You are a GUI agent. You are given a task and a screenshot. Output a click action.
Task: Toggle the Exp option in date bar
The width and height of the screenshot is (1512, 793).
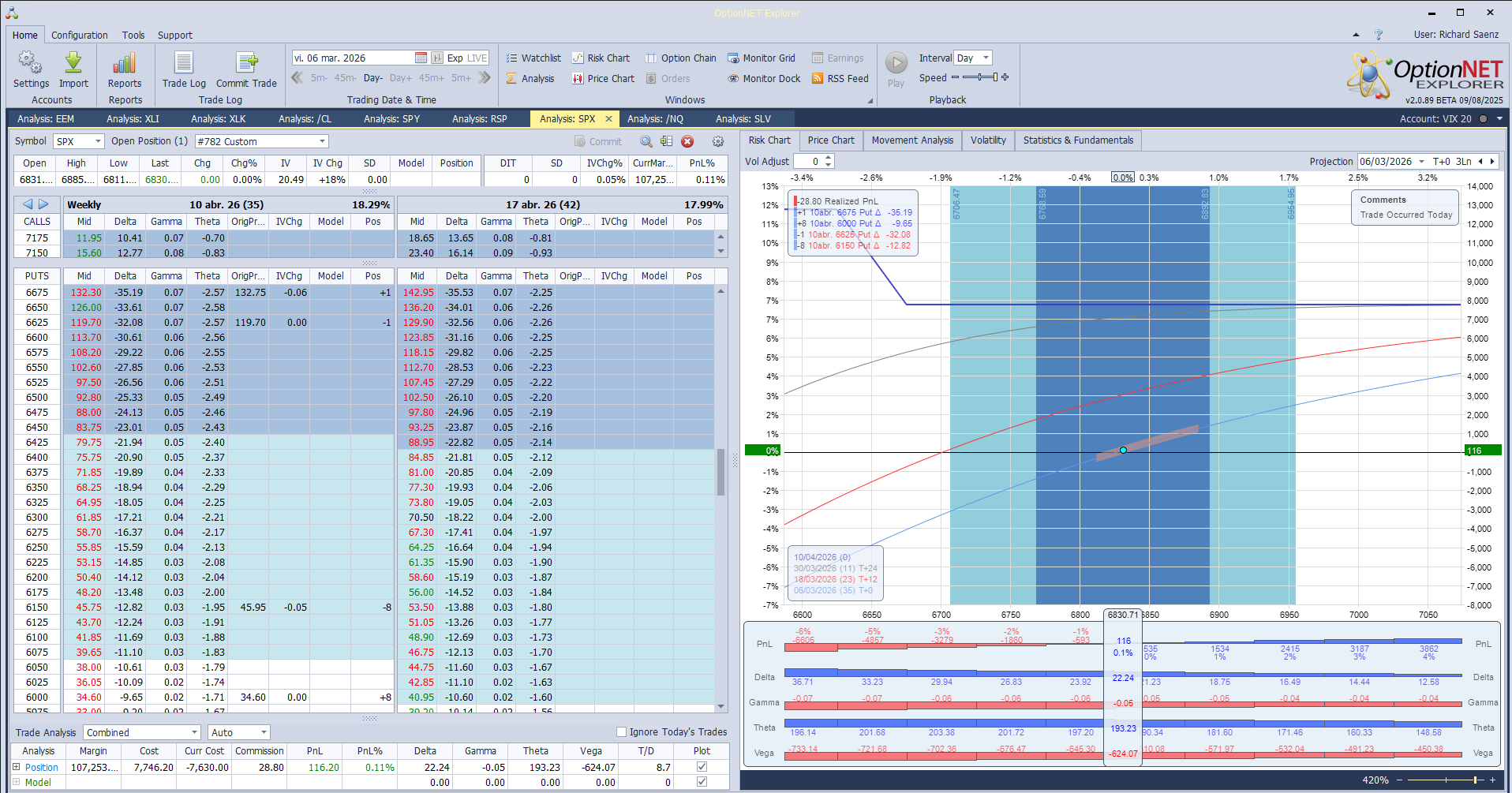pos(455,58)
